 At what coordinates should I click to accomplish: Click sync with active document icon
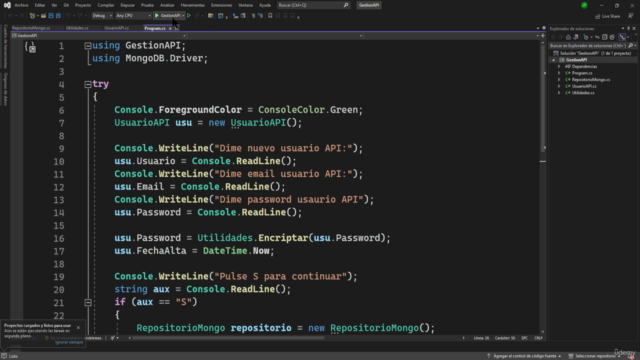click(x=597, y=38)
